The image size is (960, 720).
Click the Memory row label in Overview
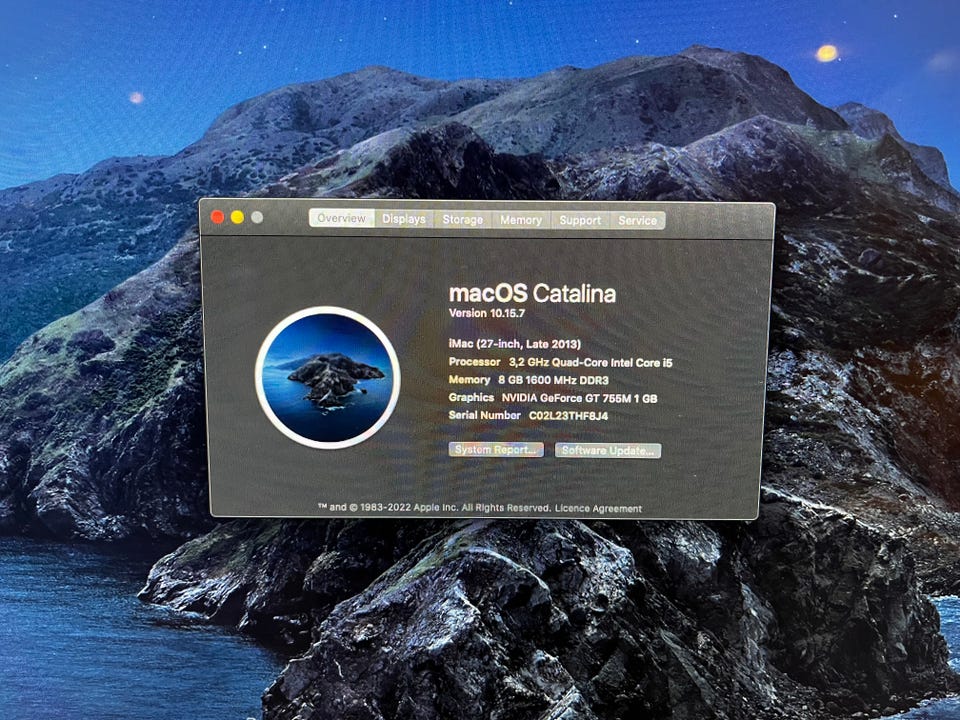click(470, 380)
